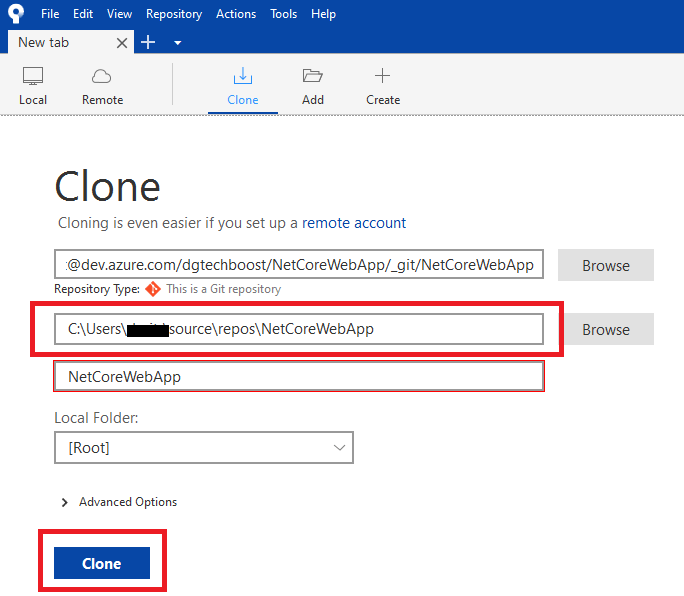Expand Advanced Options
Screen dimensions: 684x596
66,502
